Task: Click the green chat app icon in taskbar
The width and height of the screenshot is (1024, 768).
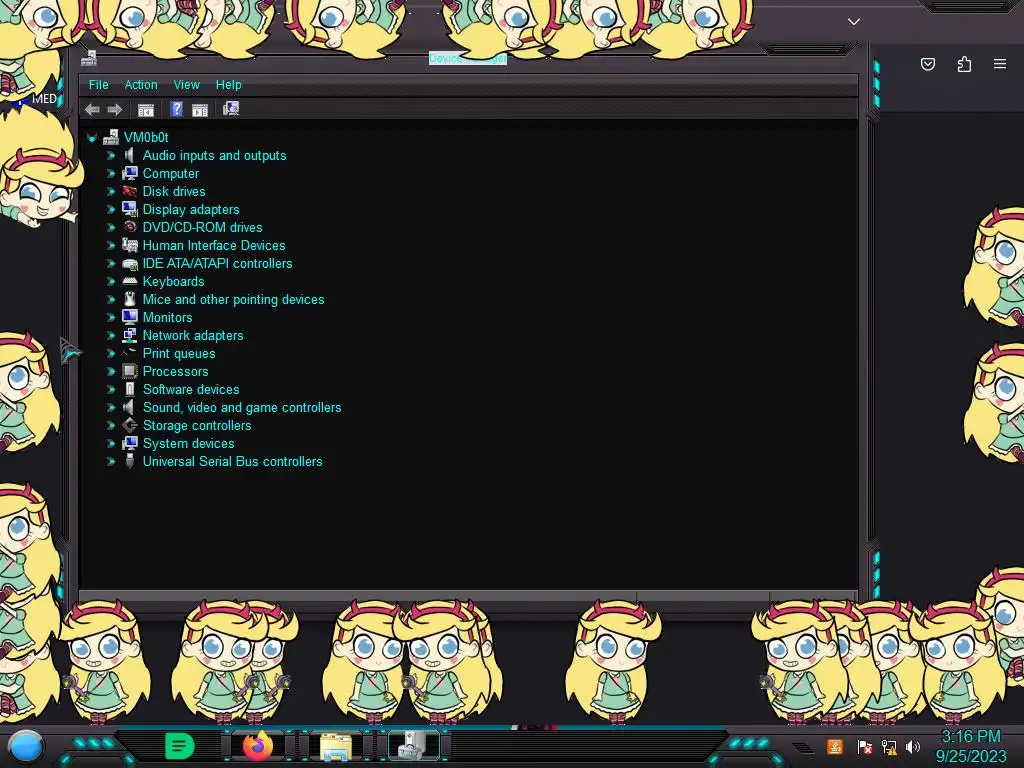Action: (x=180, y=745)
